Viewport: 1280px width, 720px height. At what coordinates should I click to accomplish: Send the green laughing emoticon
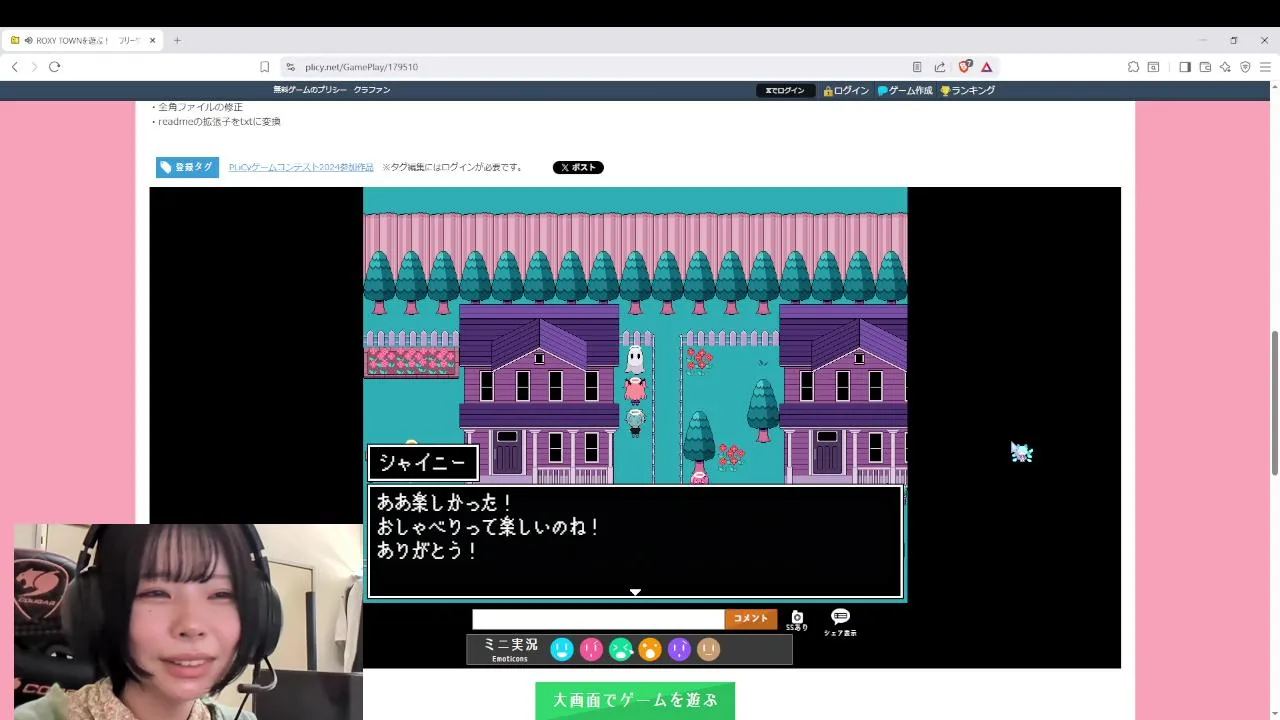(621, 649)
